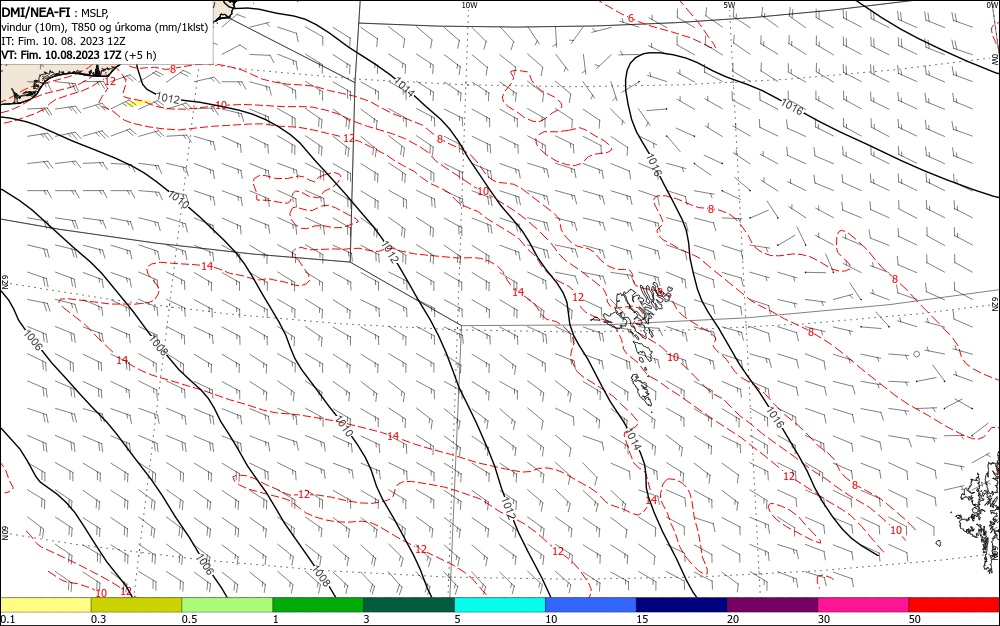
Task: Click the legend value 0.5
Action: tap(189, 619)
